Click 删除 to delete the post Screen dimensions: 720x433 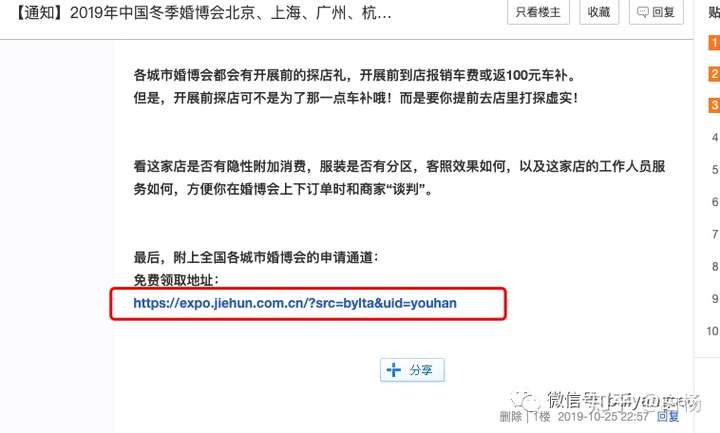point(511,416)
